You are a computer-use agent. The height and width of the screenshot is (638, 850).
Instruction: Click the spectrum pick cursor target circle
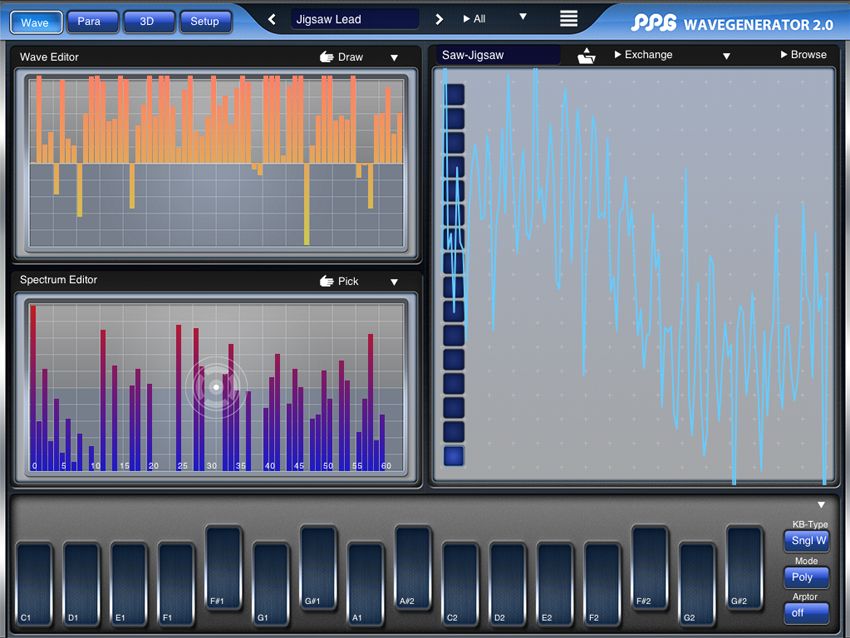click(216, 387)
